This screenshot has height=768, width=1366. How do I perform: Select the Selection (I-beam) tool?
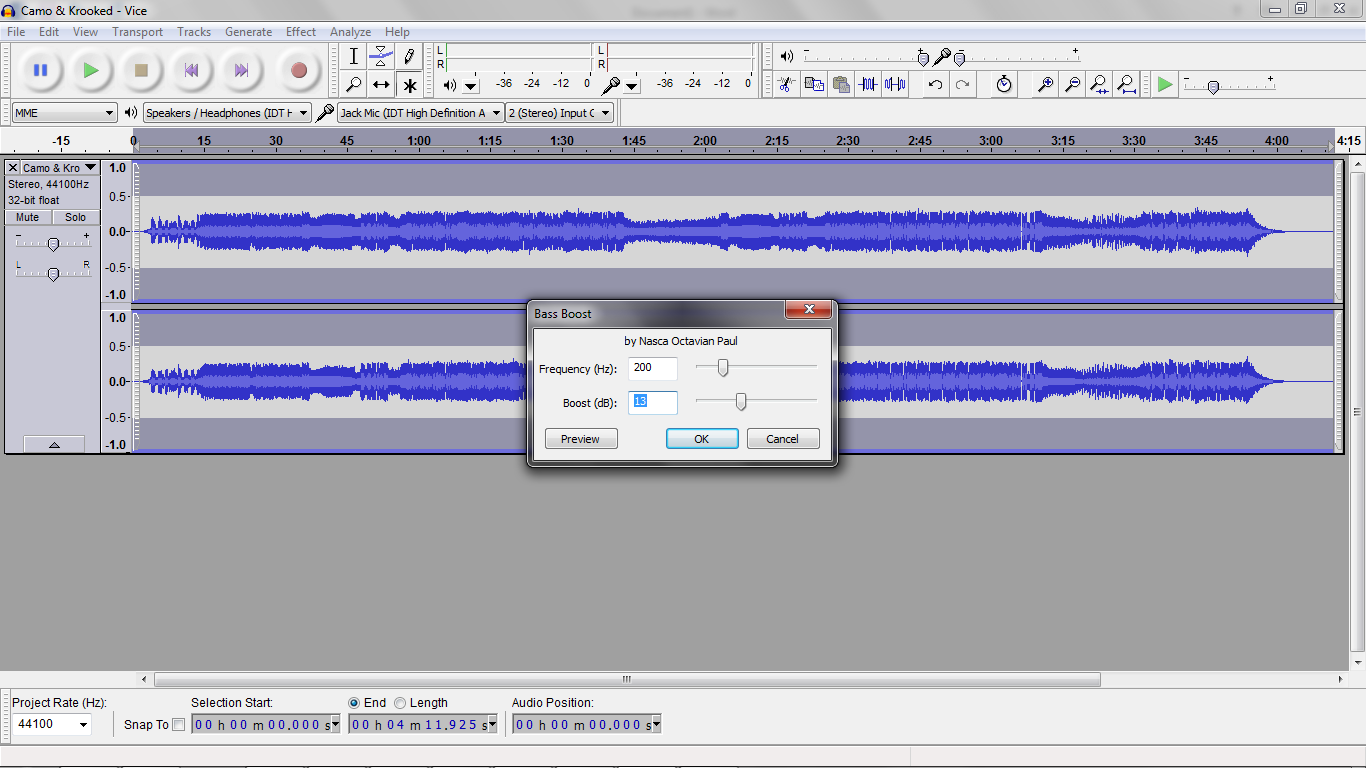[x=353, y=56]
